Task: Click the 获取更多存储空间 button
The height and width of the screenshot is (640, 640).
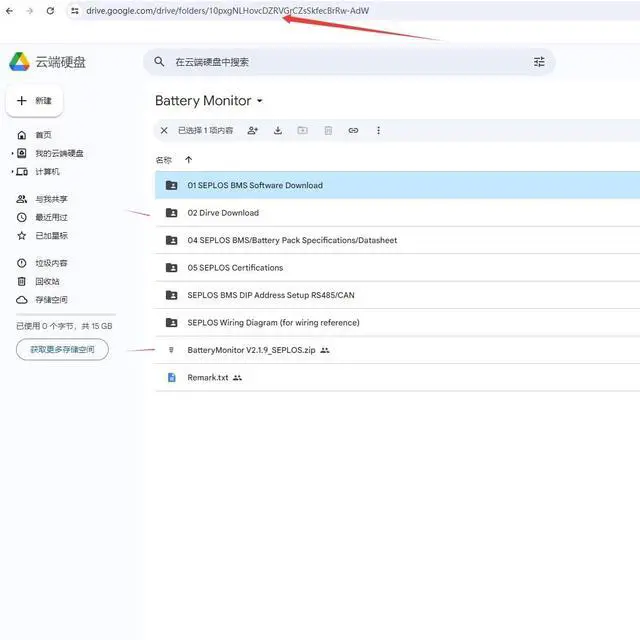Action: (x=62, y=349)
